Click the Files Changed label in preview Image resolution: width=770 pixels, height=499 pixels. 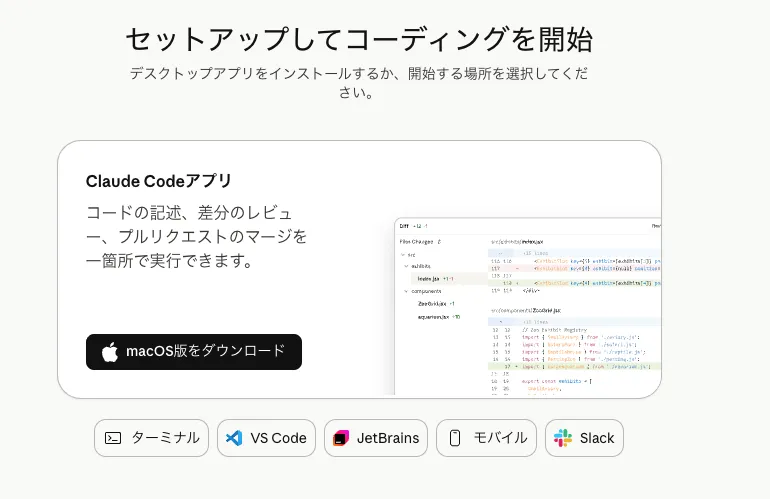coord(416,242)
